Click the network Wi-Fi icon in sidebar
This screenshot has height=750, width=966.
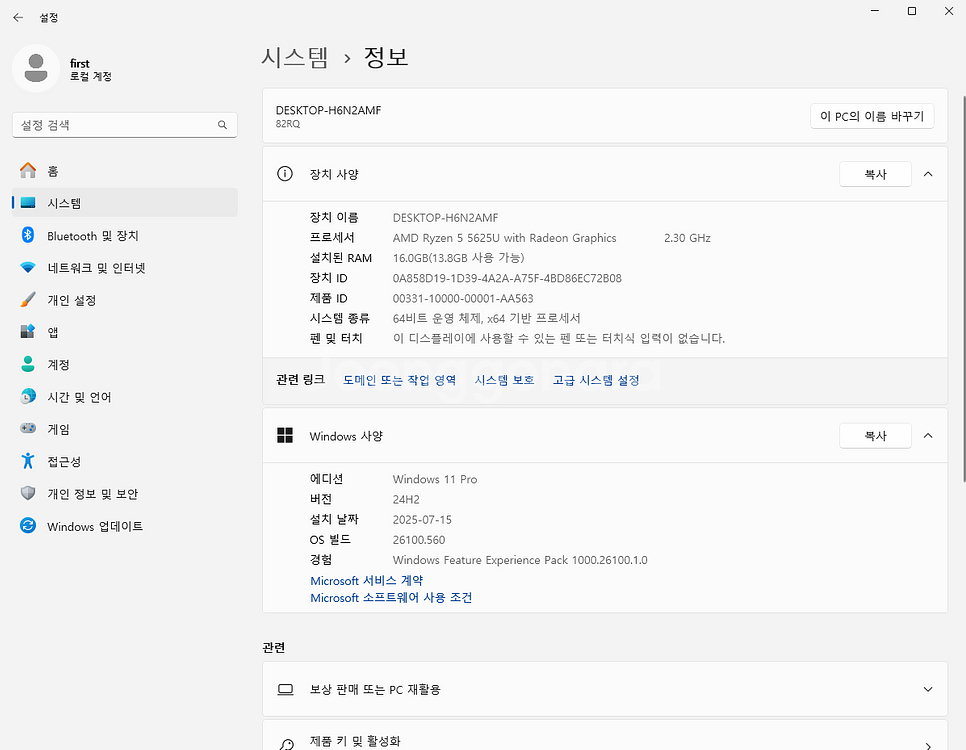coord(28,267)
